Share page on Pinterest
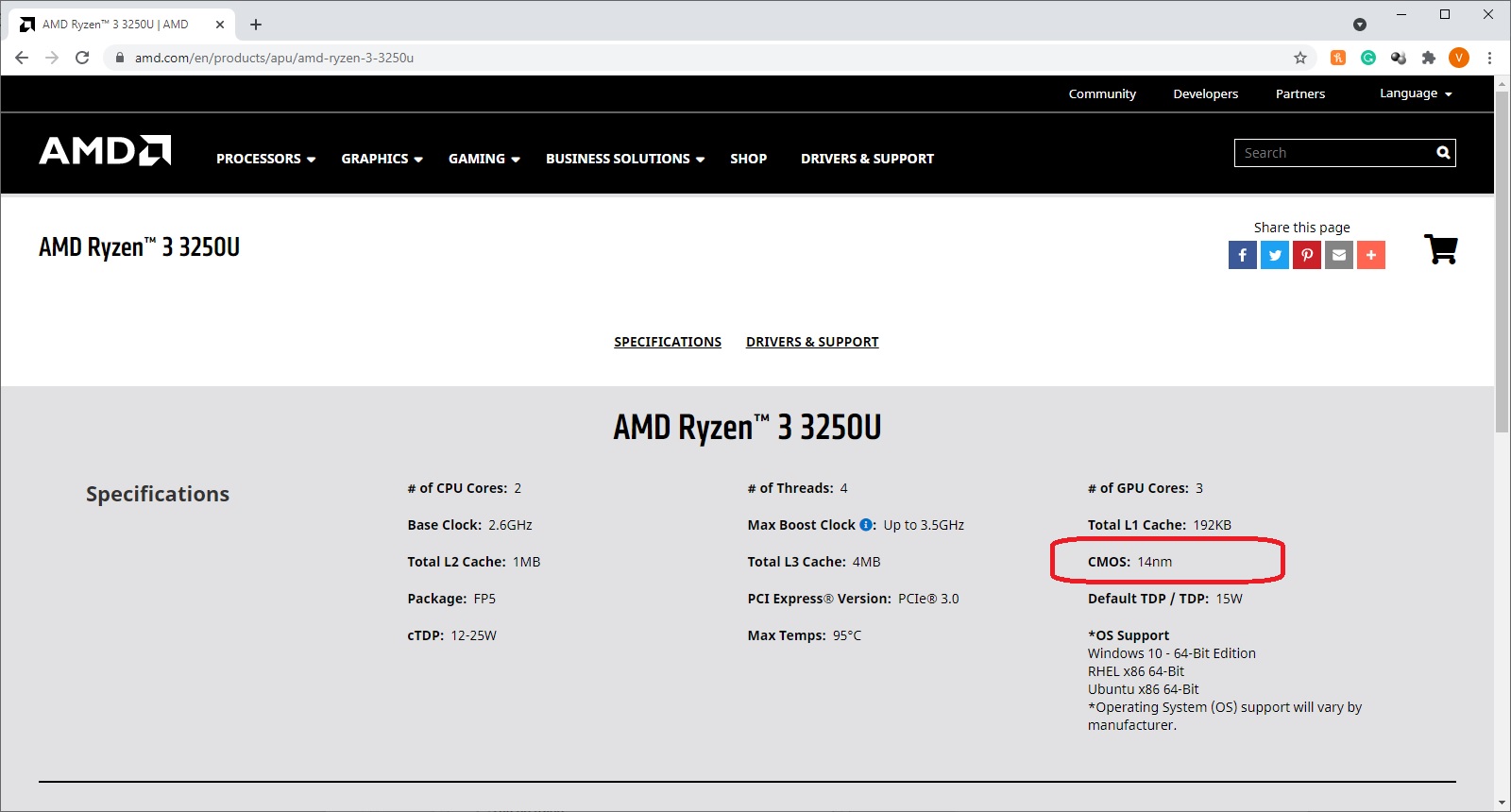The width and height of the screenshot is (1511, 812). [1307, 255]
